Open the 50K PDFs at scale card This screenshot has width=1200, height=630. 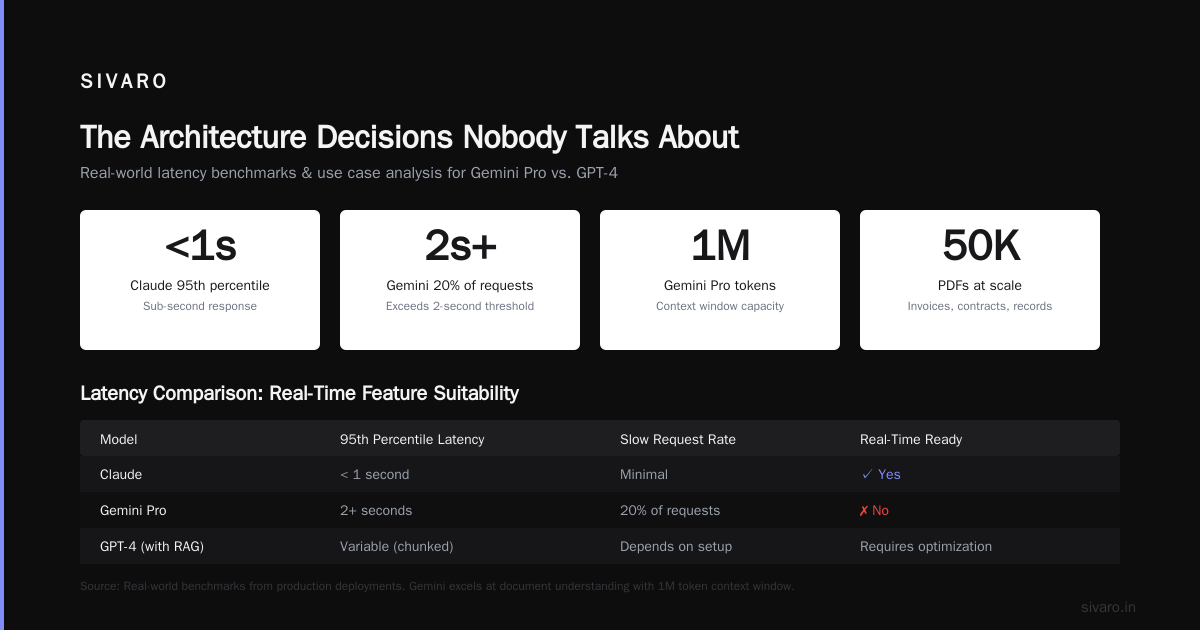pos(980,280)
